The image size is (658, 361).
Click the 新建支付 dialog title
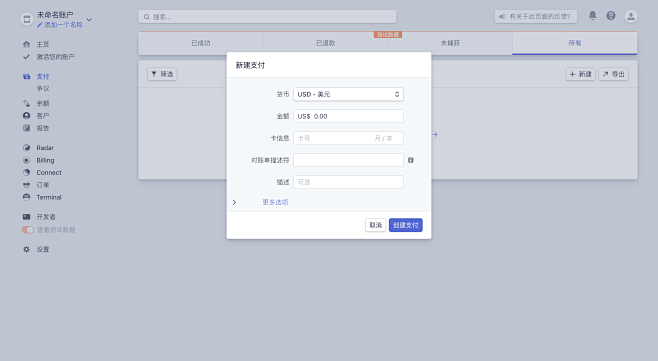250,65
